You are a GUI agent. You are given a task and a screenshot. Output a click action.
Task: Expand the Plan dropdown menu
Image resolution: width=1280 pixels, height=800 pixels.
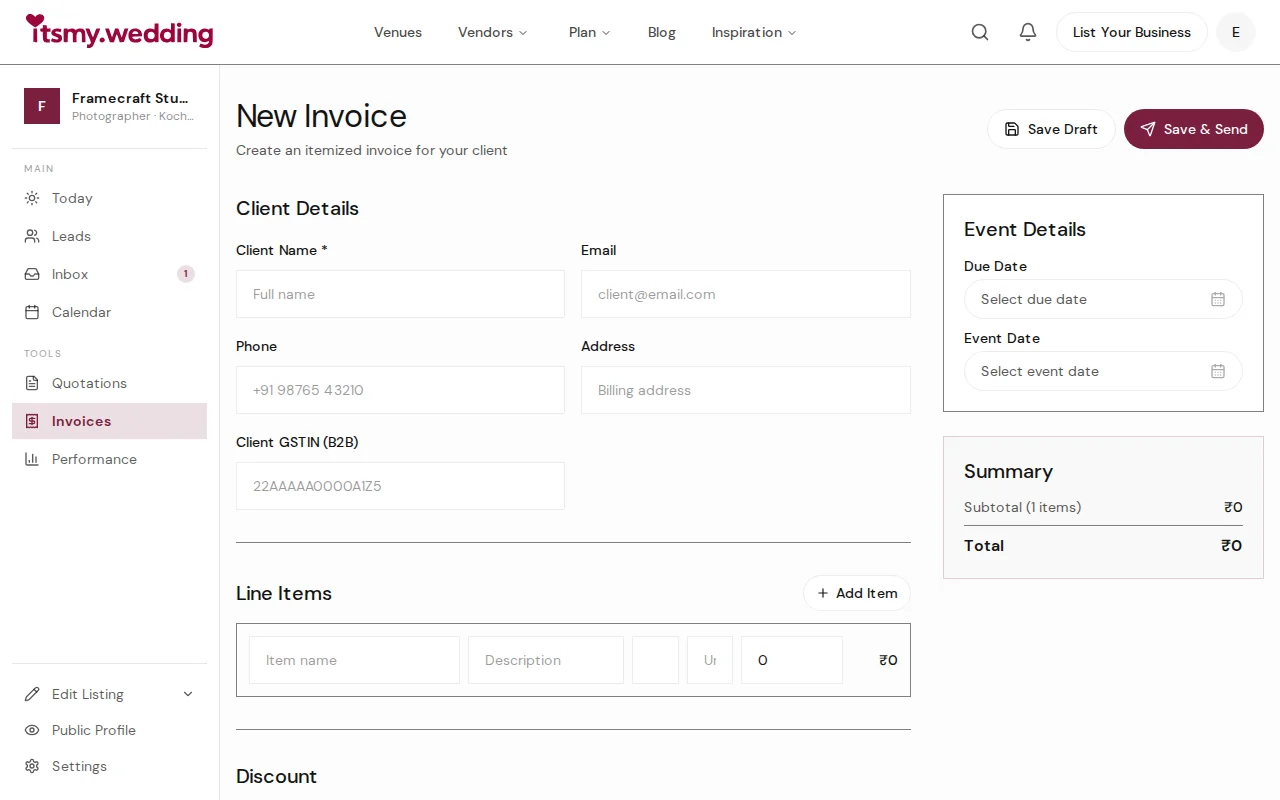coord(589,32)
